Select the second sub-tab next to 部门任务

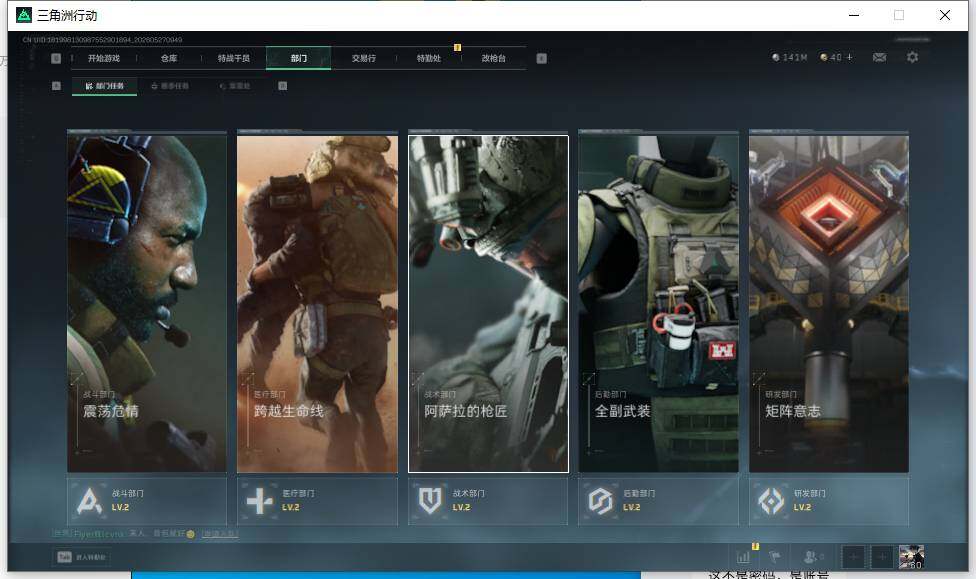pyautogui.click(x=170, y=86)
